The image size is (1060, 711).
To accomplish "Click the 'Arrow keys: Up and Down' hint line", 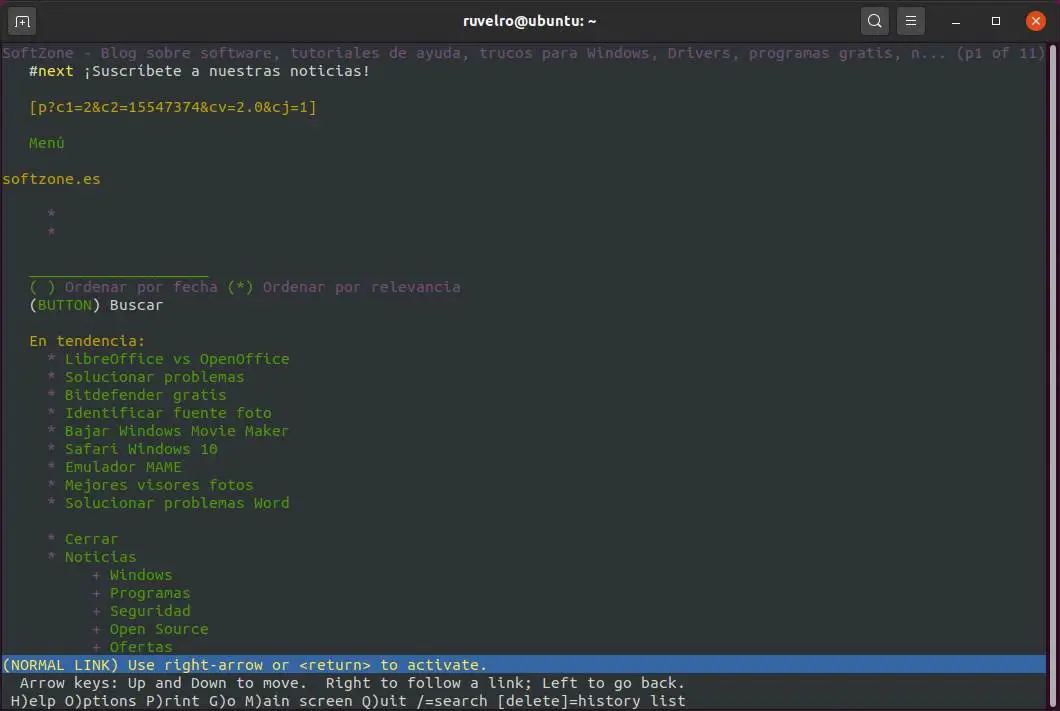I will (x=352, y=683).
